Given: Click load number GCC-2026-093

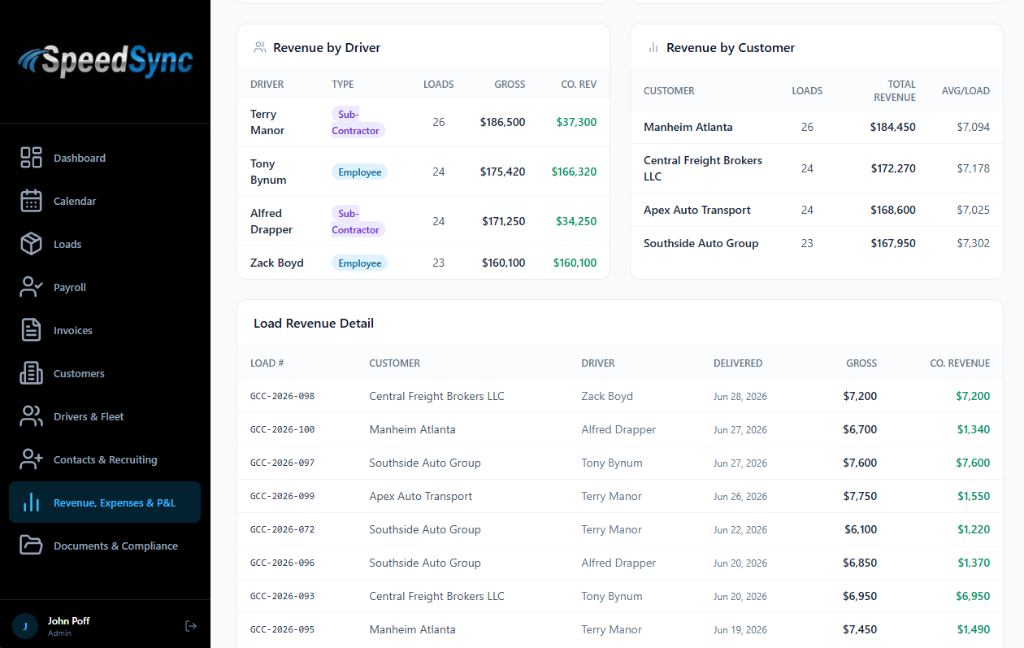Looking at the screenshot, I should [282, 596].
